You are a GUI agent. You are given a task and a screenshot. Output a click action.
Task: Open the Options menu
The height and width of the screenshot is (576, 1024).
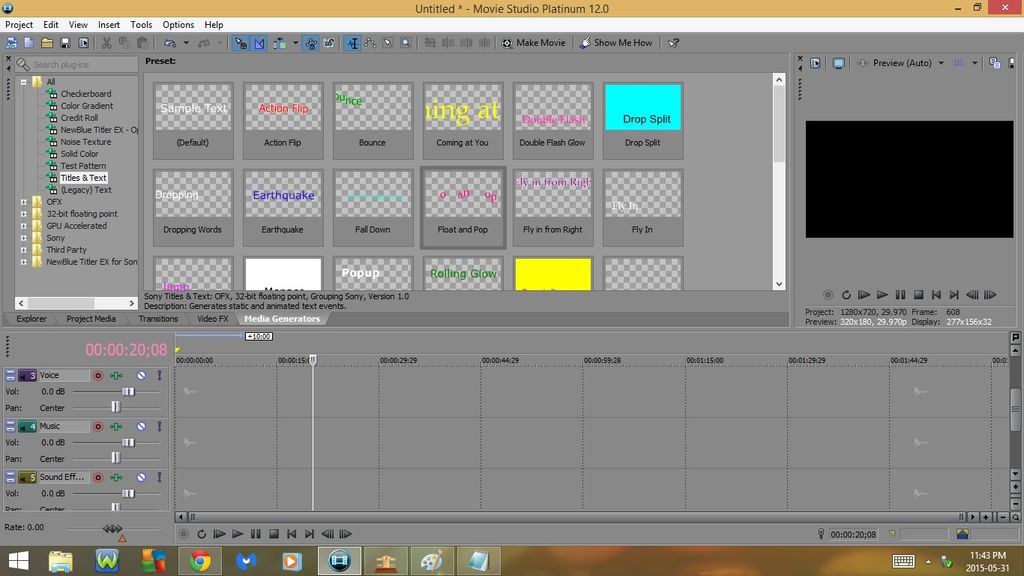point(177,24)
